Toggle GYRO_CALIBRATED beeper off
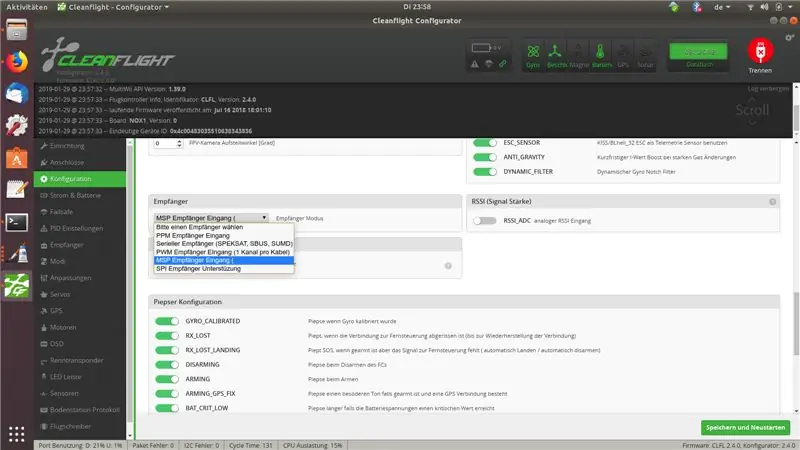Image resolution: width=800 pixels, height=450 pixels. [167, 321]
